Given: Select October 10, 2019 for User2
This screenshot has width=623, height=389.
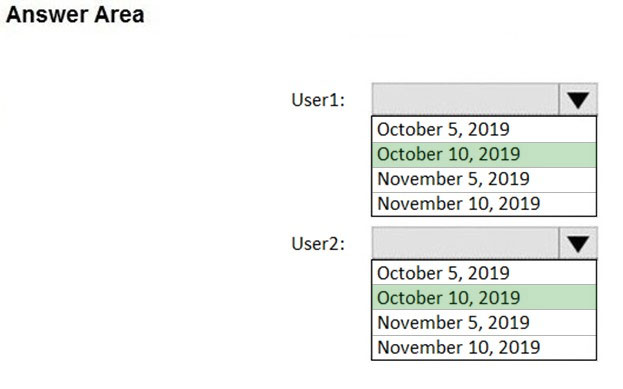Looking at the screenshot, I should (x=484, y=298).
